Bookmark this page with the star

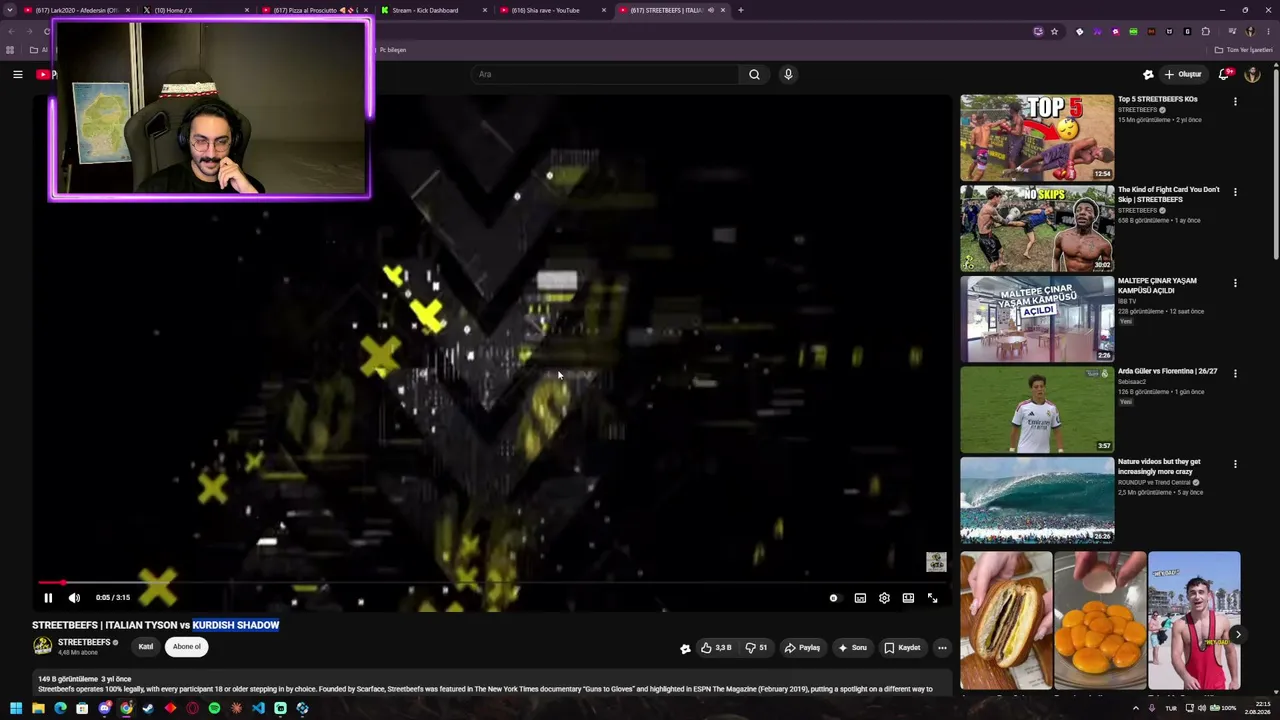coord(1054,32)
